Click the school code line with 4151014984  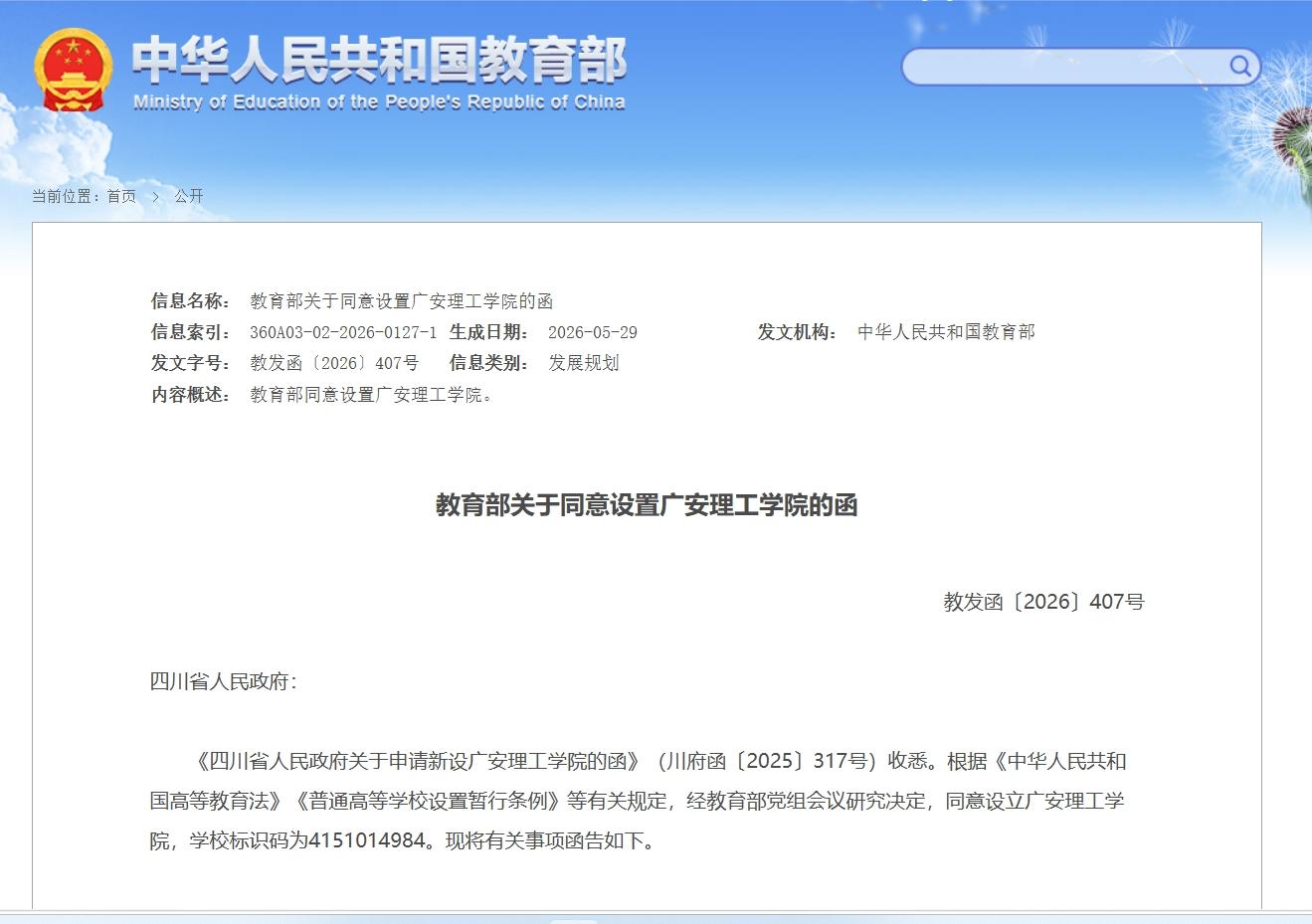(403, 840)
